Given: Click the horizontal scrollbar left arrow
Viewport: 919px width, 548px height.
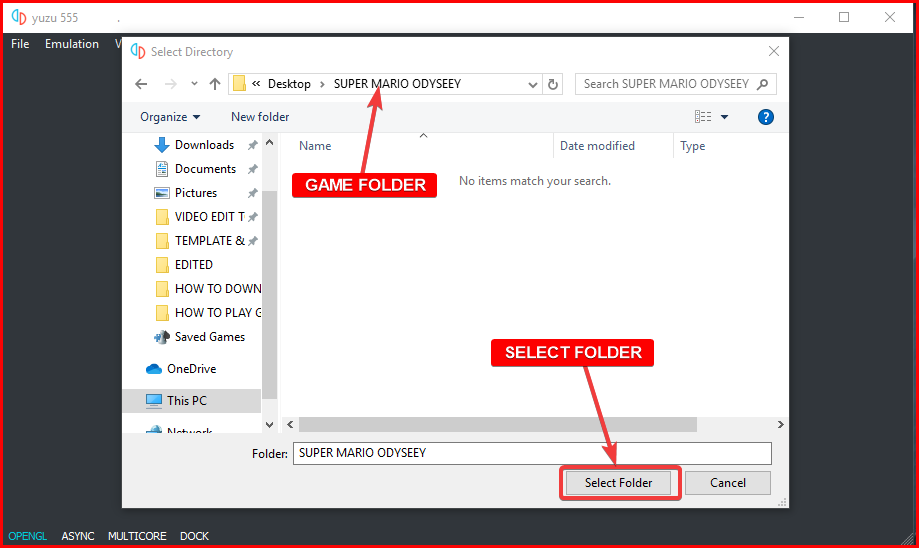Looking at the screenshot, I should click(290, 424).
